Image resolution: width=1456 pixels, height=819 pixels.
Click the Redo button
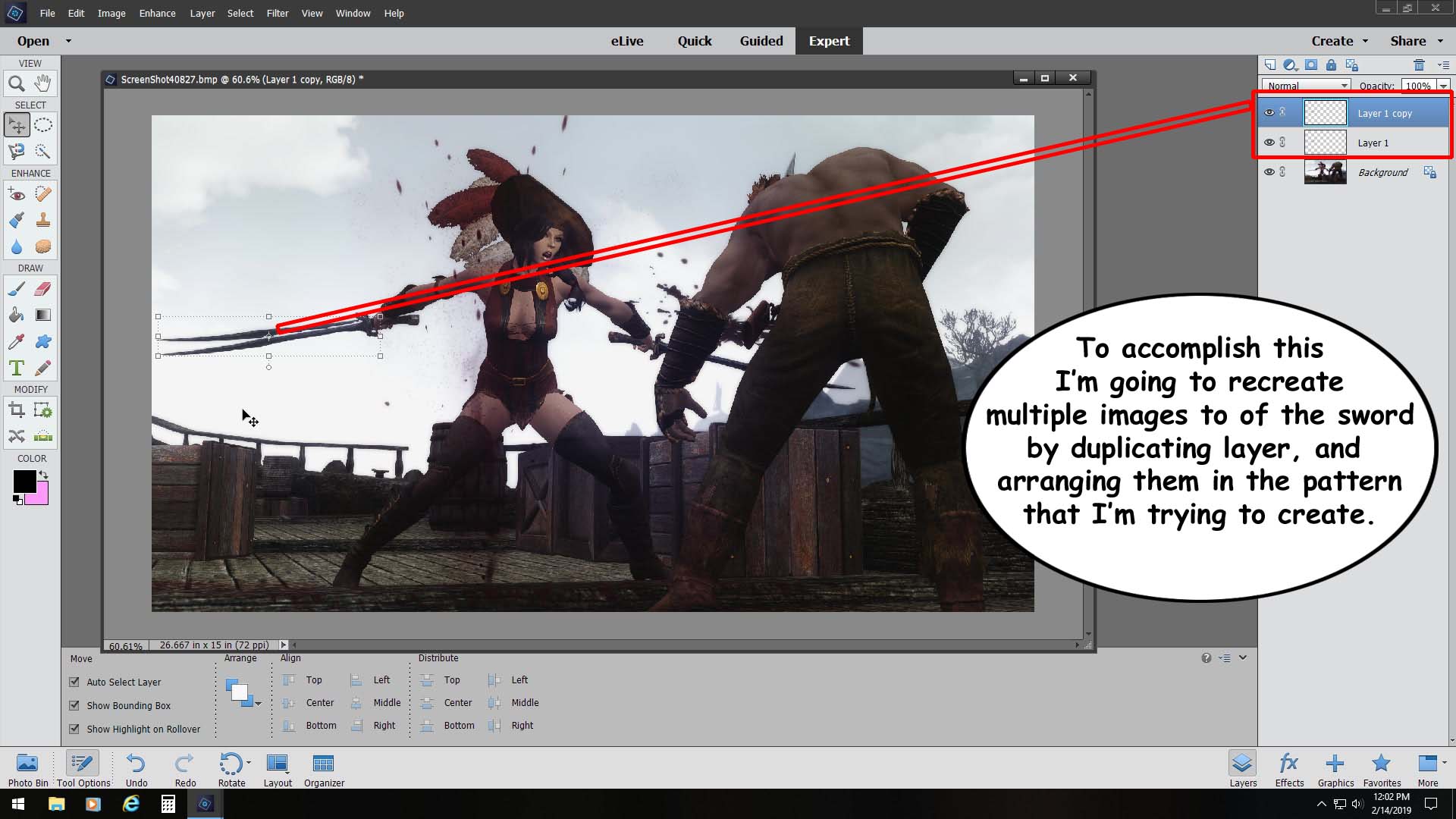[x=185, y=769]
